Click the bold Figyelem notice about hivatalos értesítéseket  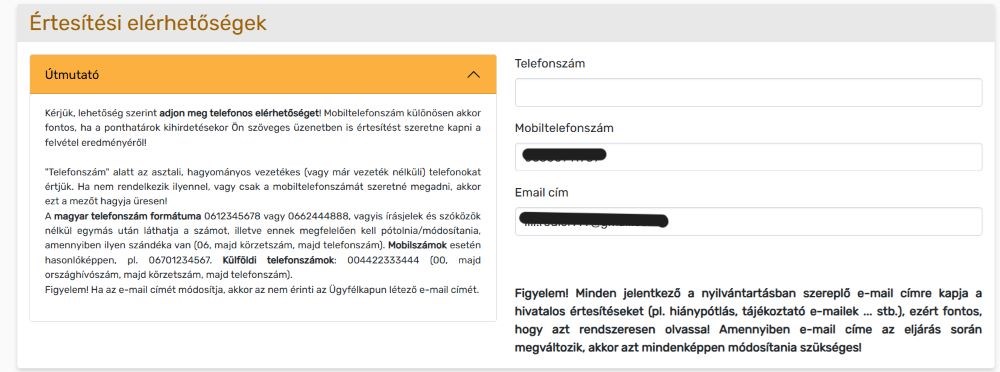pos(748,321)
